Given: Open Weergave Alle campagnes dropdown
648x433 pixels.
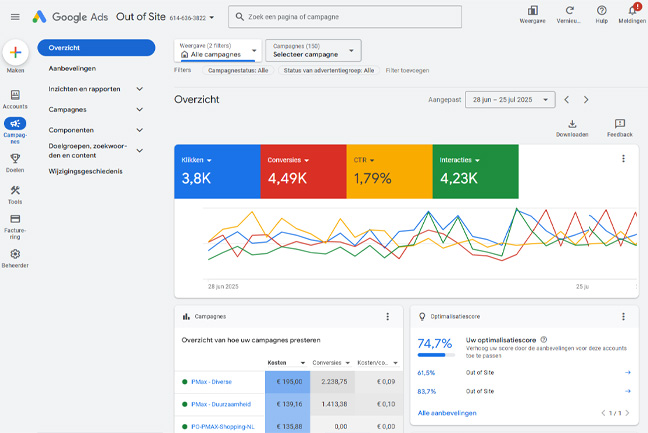Looking at the screenshot, I should coord(218,50).
